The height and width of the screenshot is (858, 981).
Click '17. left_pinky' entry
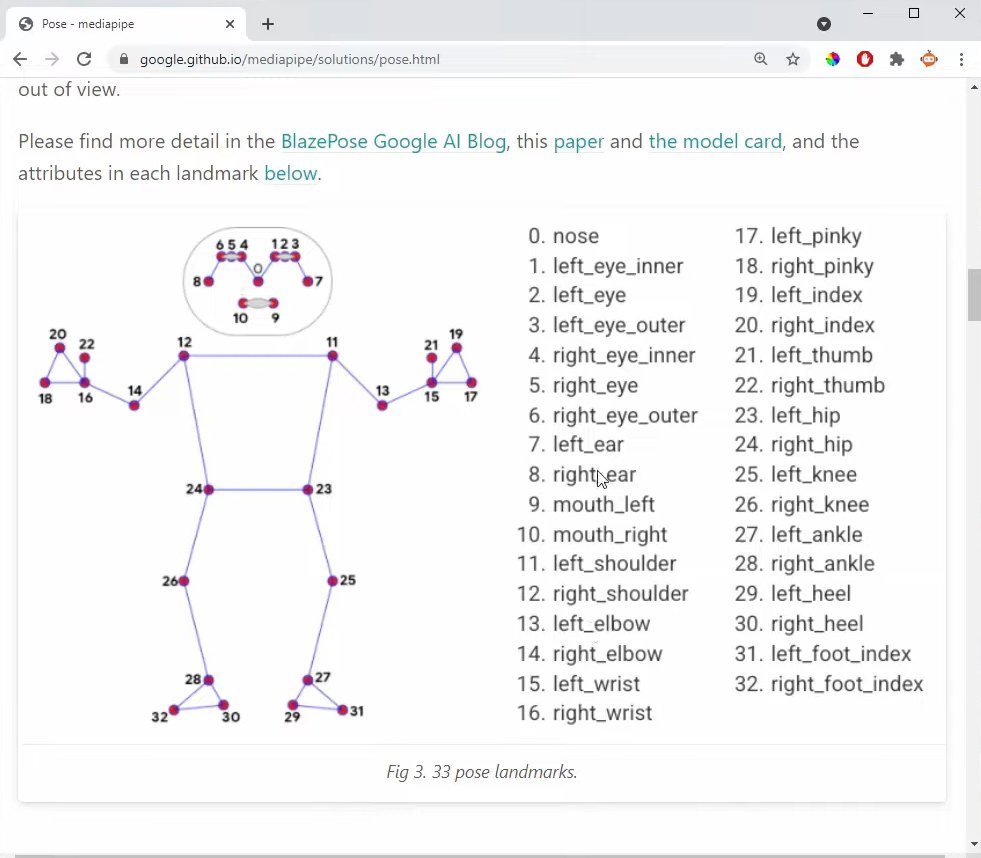point(798,236)
